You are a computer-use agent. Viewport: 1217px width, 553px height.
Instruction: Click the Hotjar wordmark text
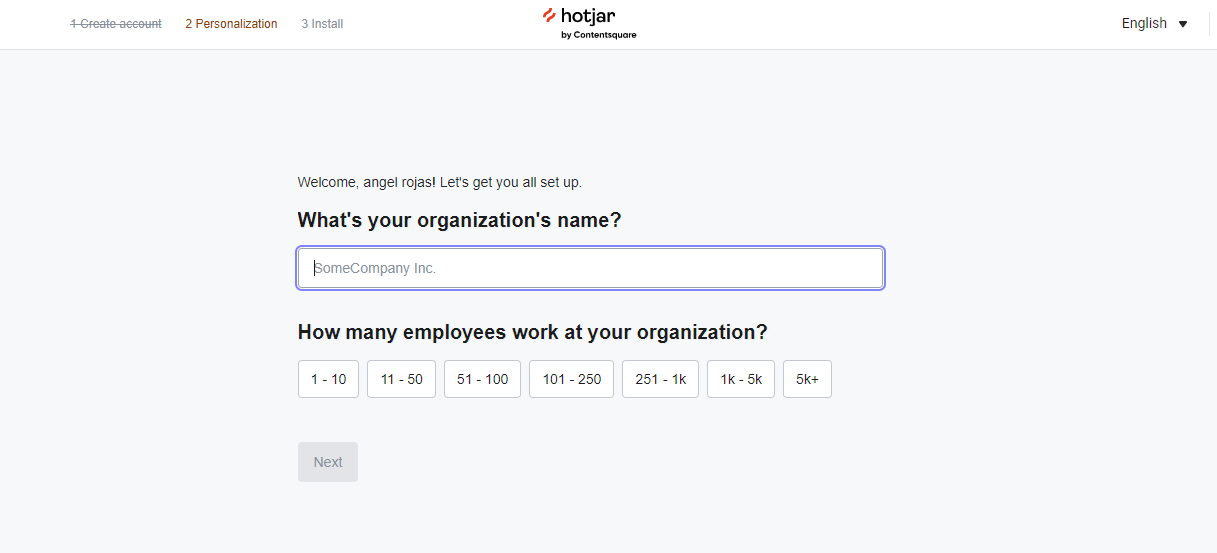click(588, 16)
